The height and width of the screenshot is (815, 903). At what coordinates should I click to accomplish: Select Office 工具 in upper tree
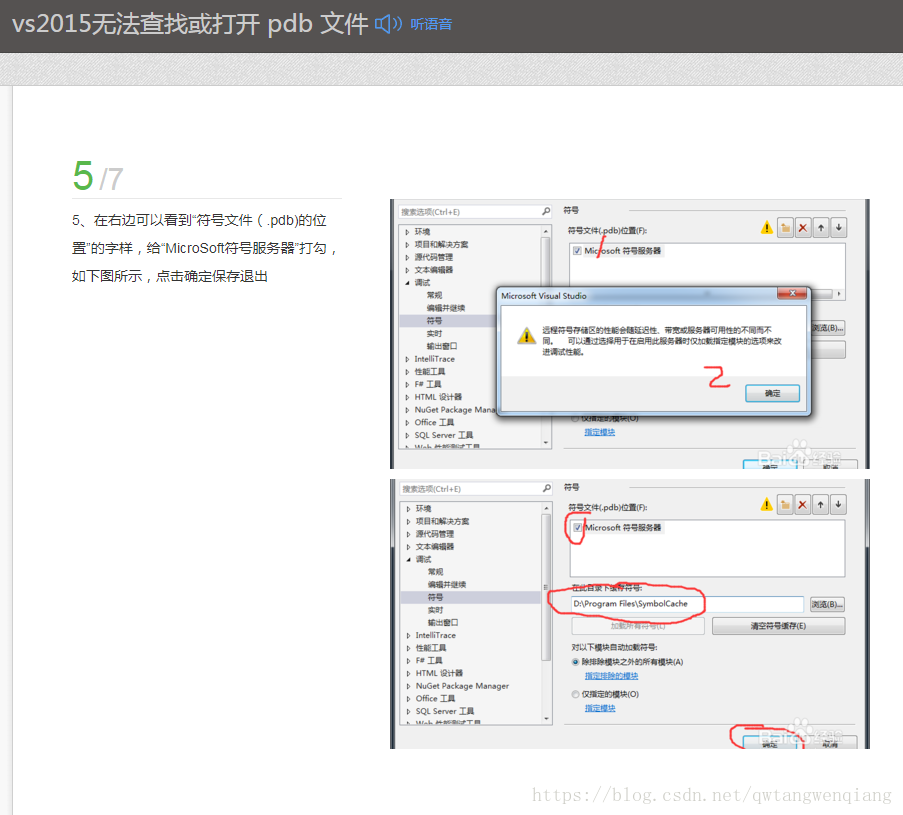click(x=434, y=422)
